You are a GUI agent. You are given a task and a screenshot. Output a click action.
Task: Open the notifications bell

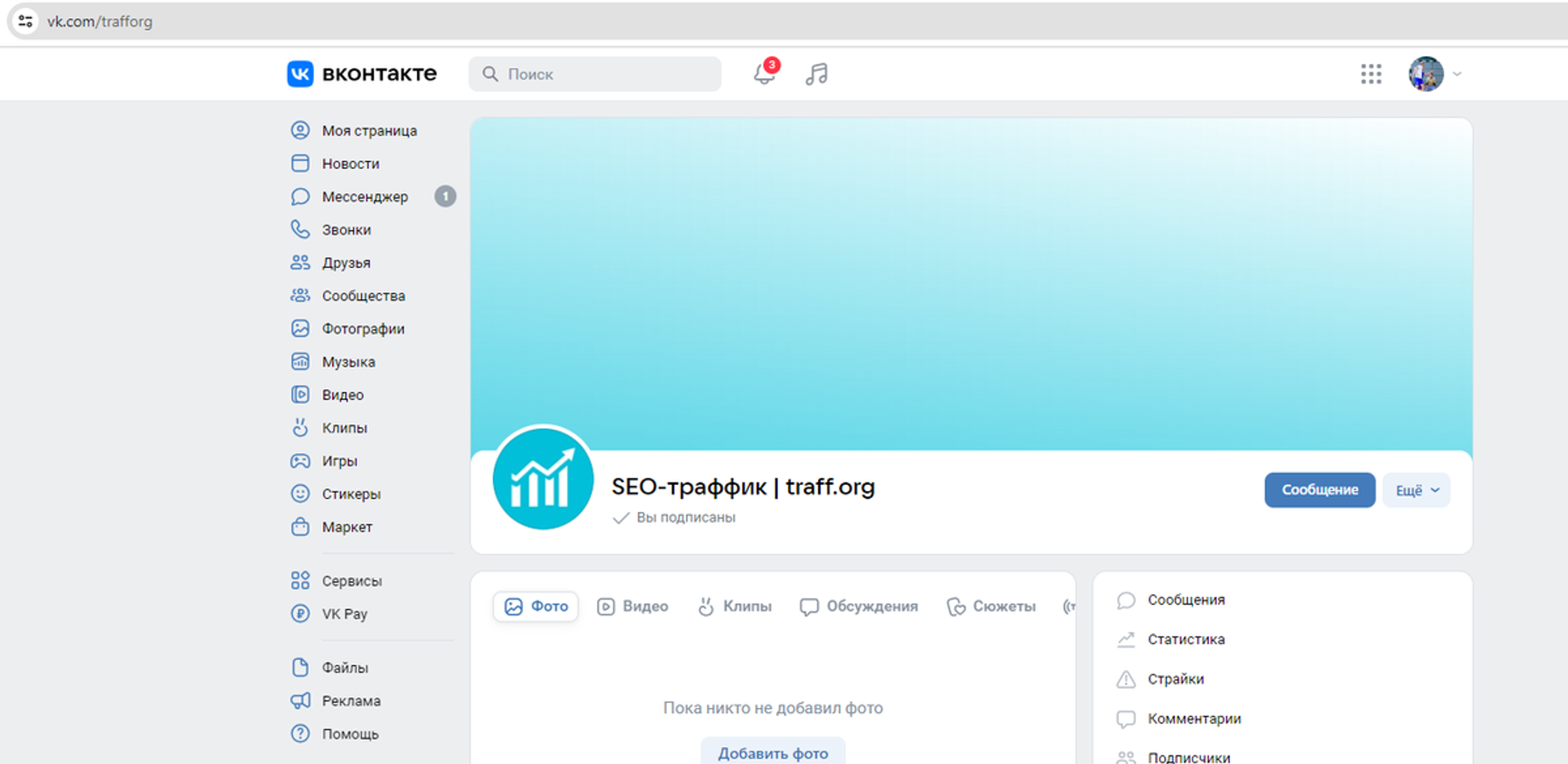coord(764,73)
